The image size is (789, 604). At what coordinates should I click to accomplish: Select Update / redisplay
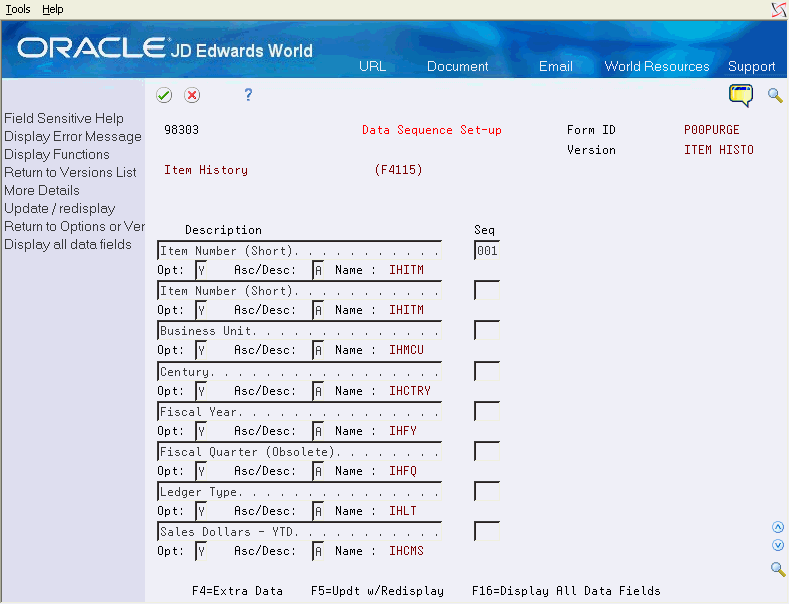click(x=60, y=208)
